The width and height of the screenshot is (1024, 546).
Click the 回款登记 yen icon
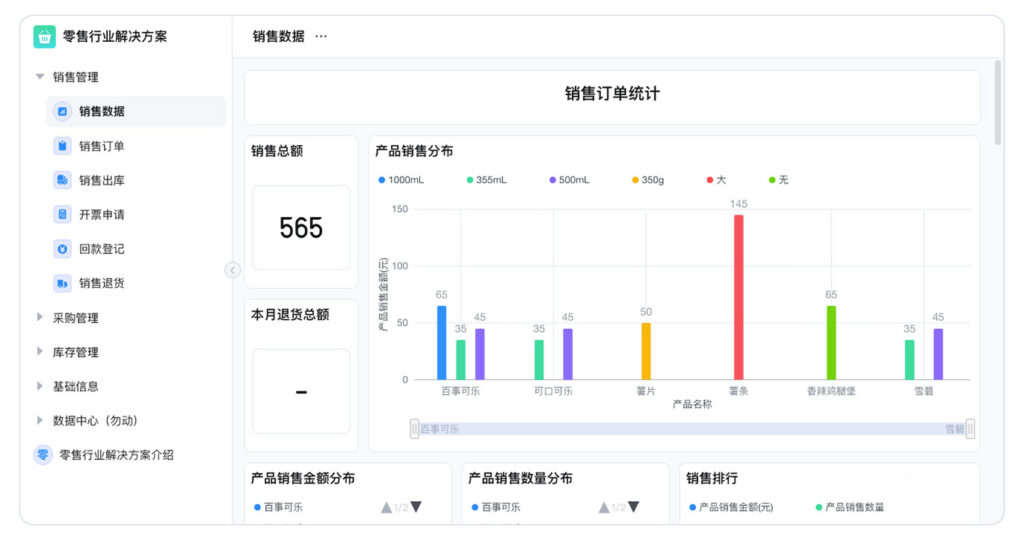click(62, 249)
